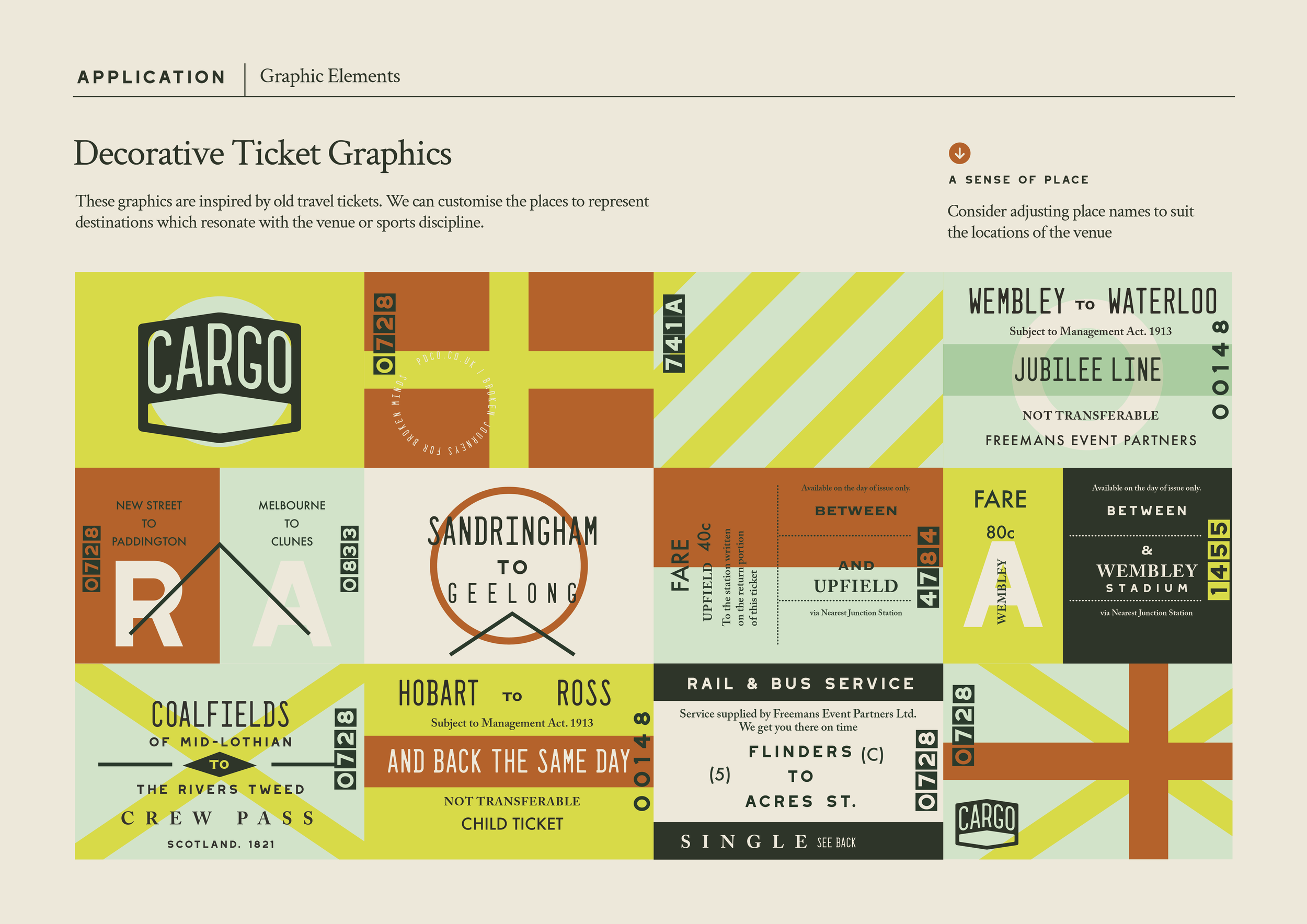The height and width of the screenshot is (924, 1307).
Task: Click 'Service supplied by Freemans Event Partners Ltd.'
Action: [x=798, y=713]
